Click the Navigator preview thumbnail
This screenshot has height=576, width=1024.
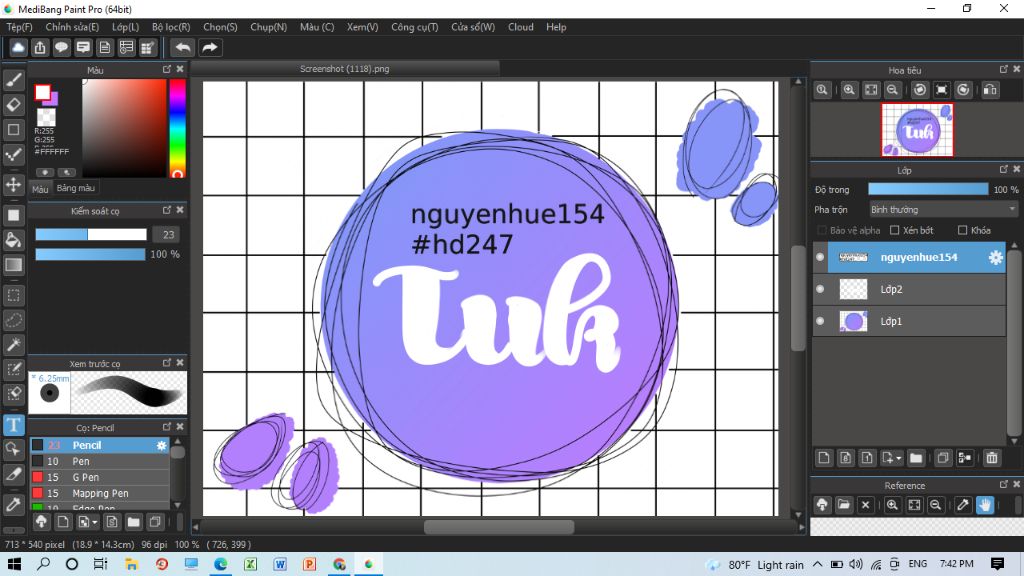click(x=917, y=130)
